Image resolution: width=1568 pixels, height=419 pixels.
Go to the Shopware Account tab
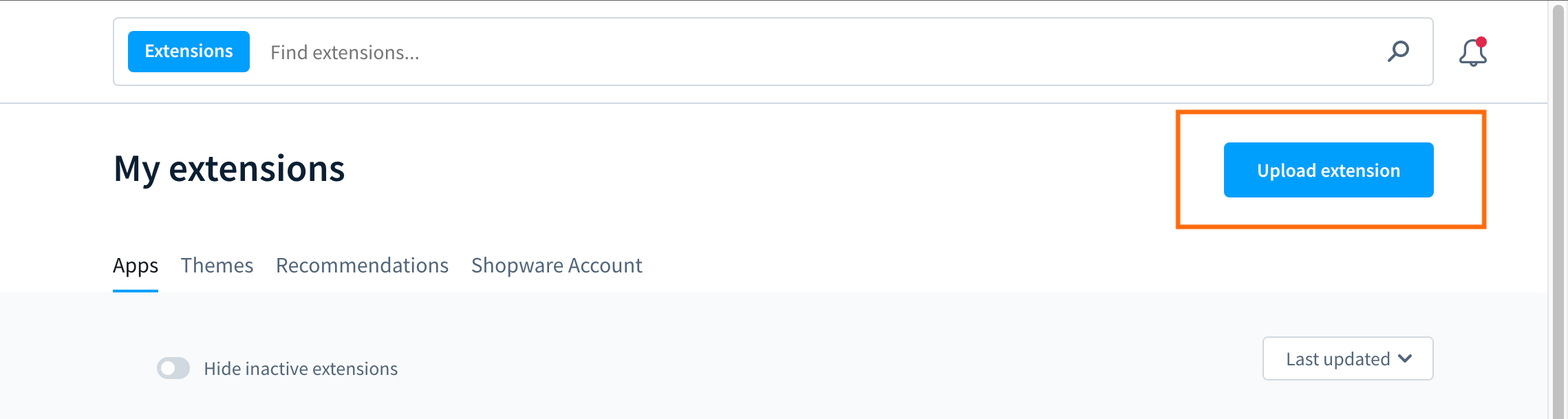(557, 266)
